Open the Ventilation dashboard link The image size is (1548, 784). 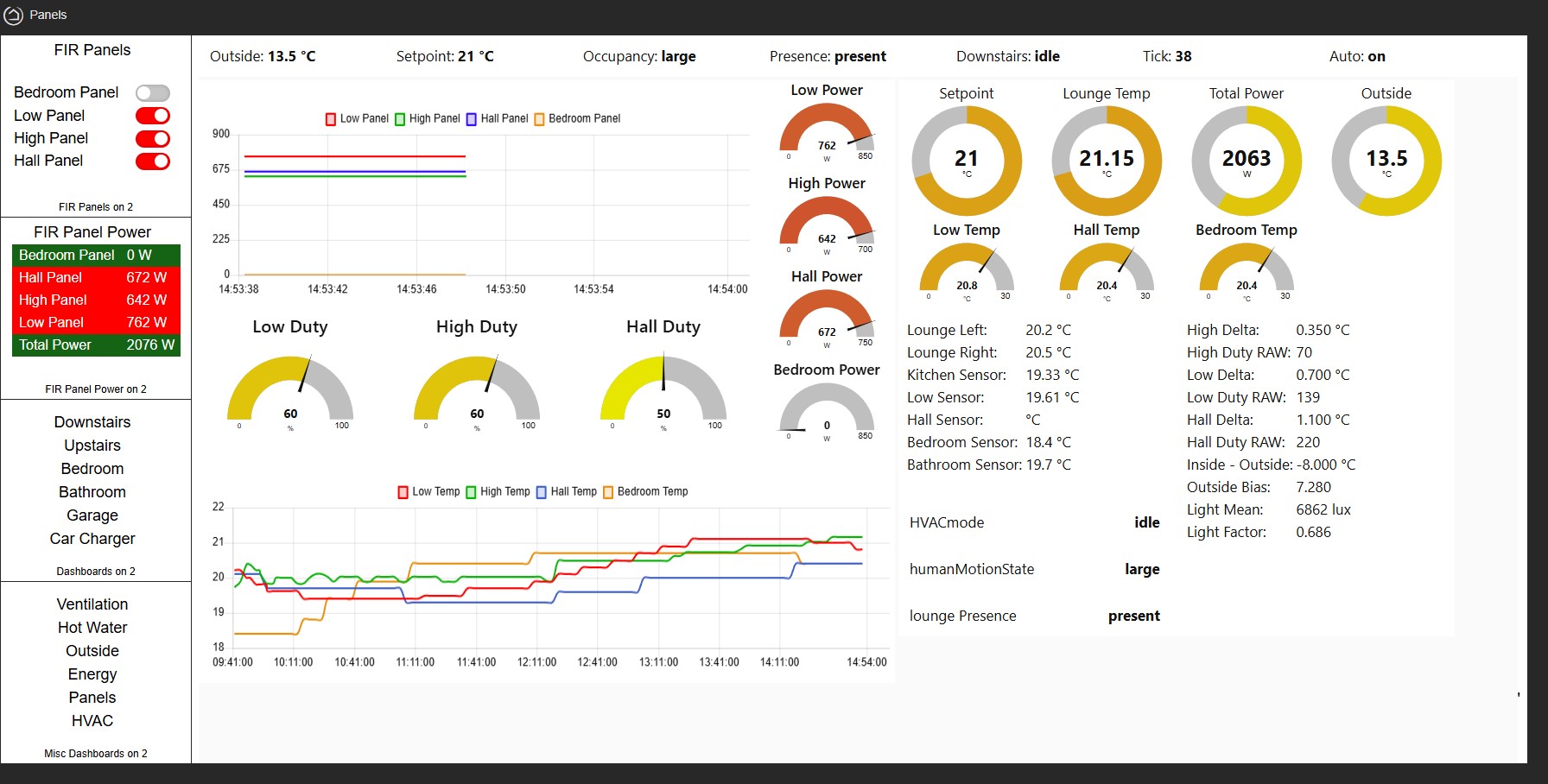tap(92, 604)
